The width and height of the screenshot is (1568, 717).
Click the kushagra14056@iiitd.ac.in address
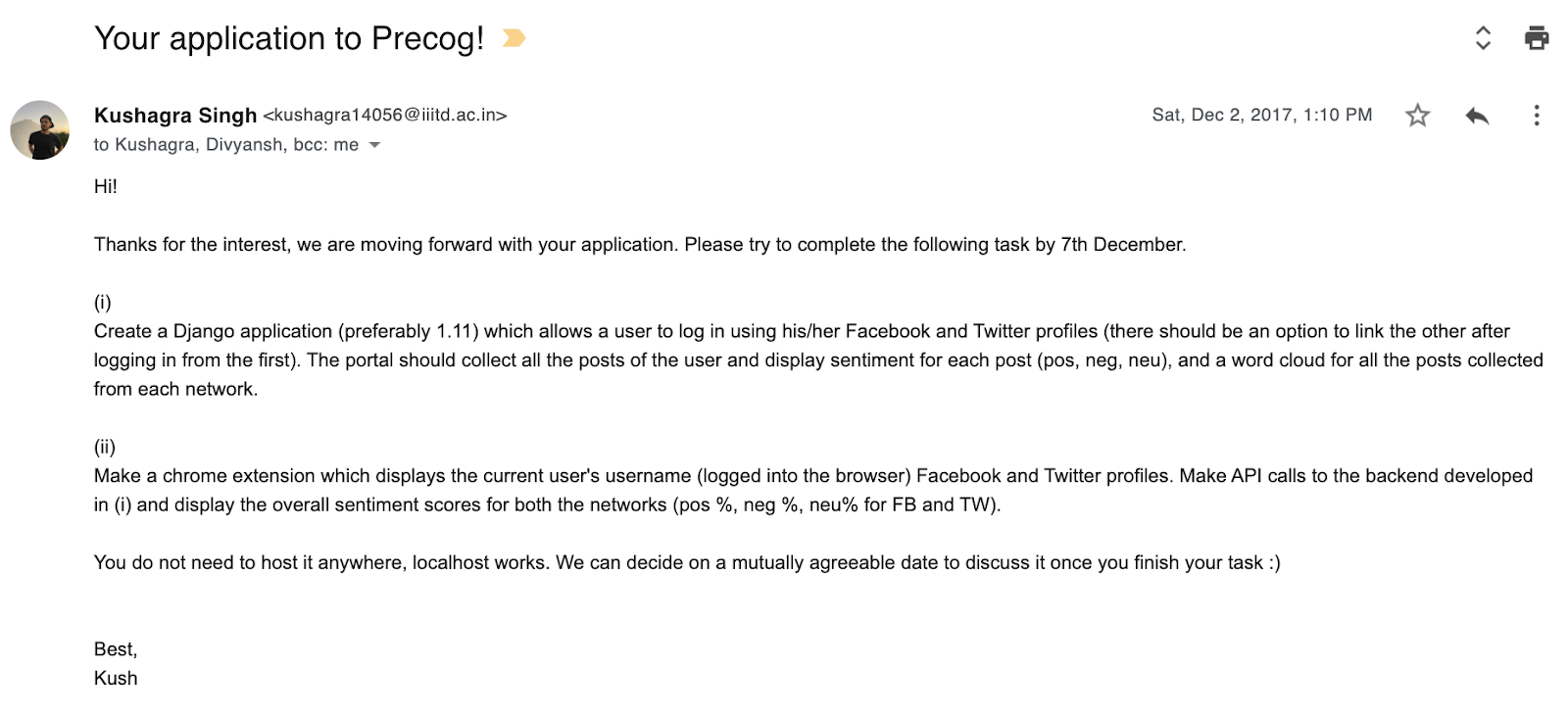click(385, 116)
